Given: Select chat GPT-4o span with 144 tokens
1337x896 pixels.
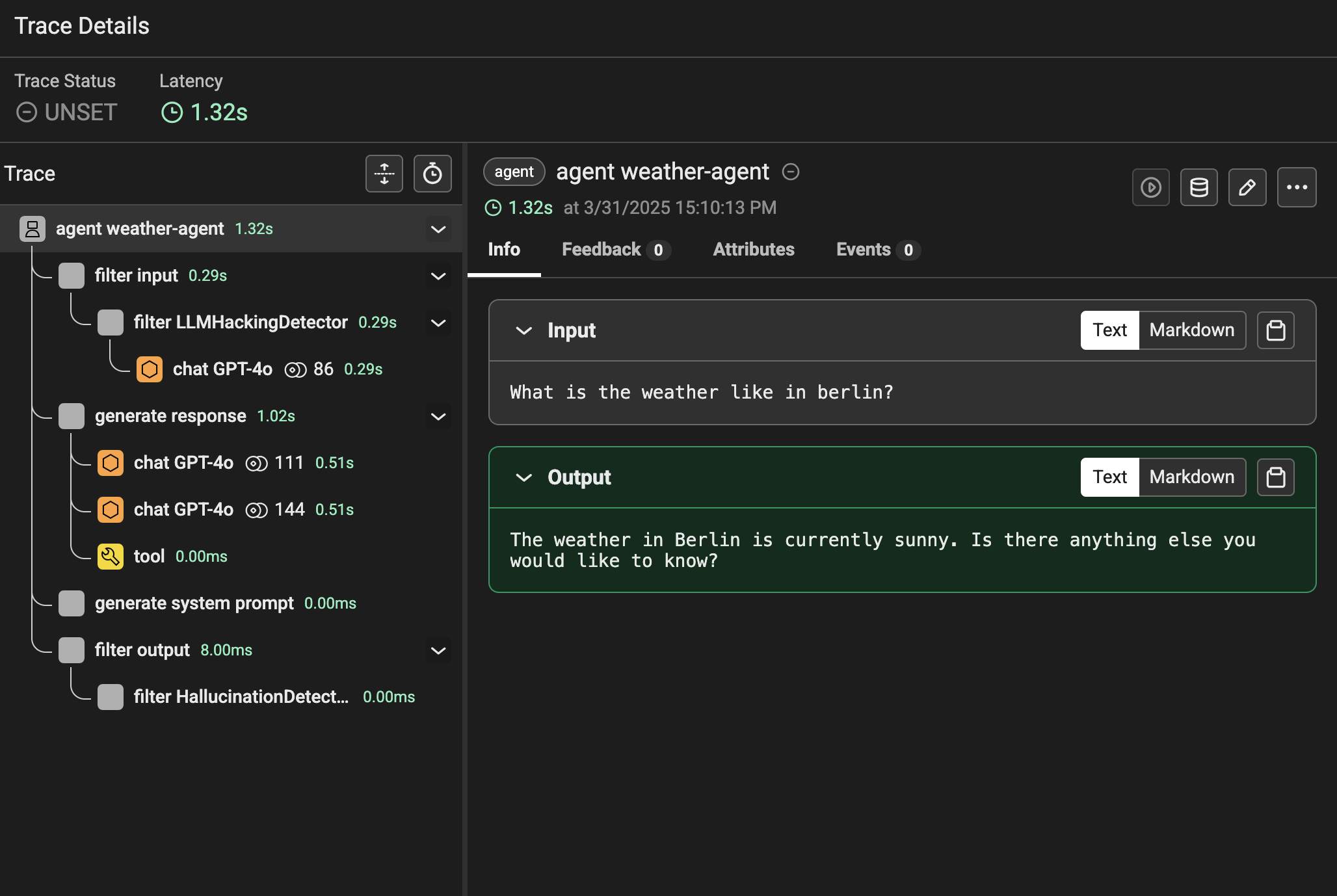Looking at the screenshot, I should coord(183,510).
